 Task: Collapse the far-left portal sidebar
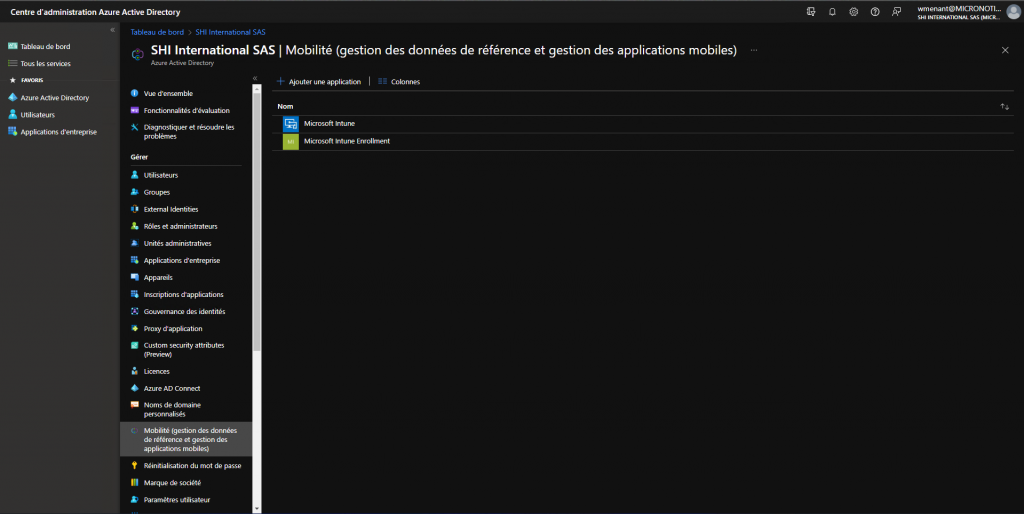tap(112, 30)
